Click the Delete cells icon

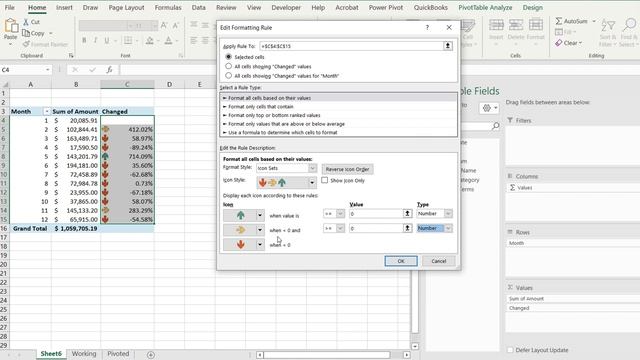516,25
